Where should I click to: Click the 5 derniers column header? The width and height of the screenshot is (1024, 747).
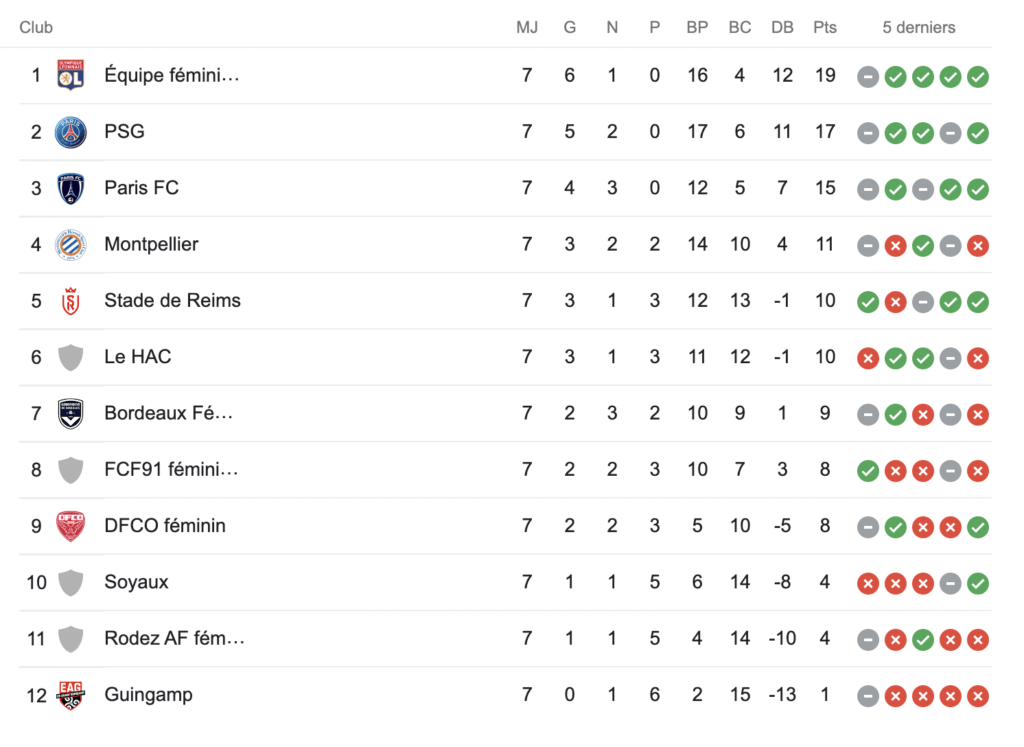coord(919,27)
